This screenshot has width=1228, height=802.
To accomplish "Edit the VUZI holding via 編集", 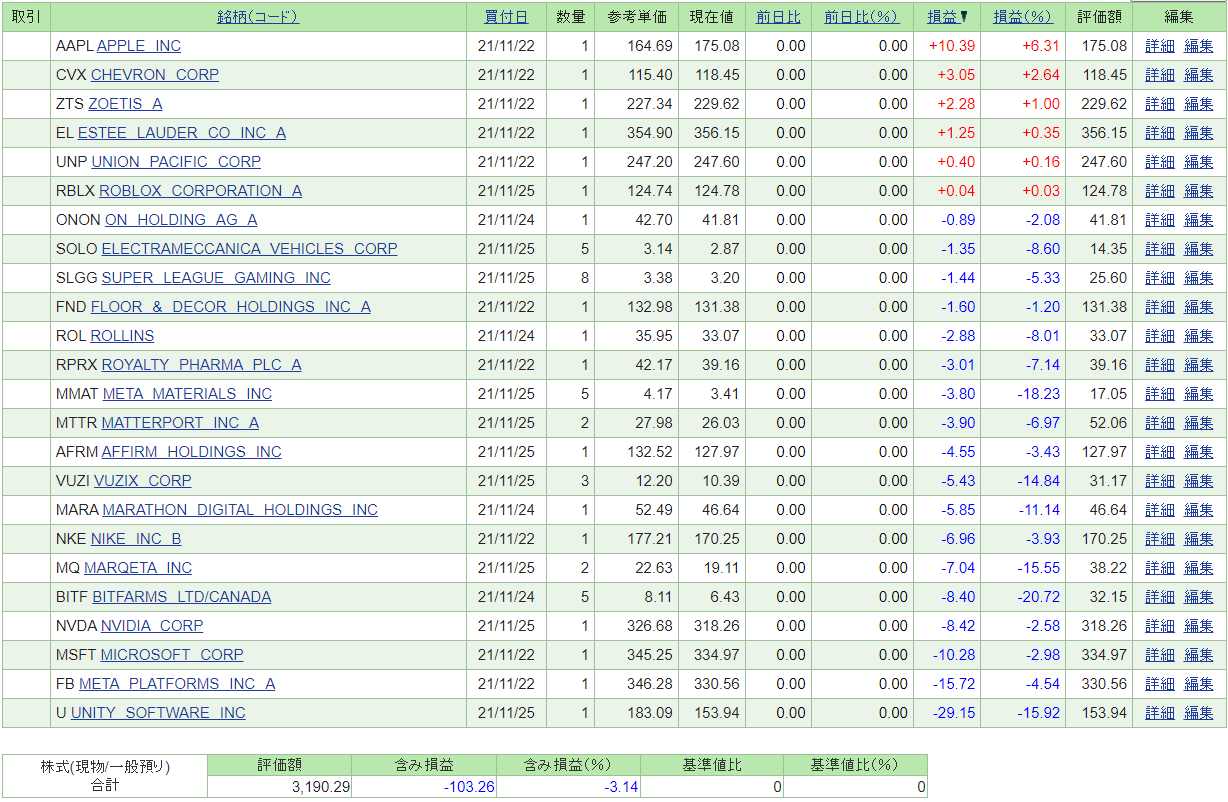I will pyautogui.click(x=1199, y=481).
